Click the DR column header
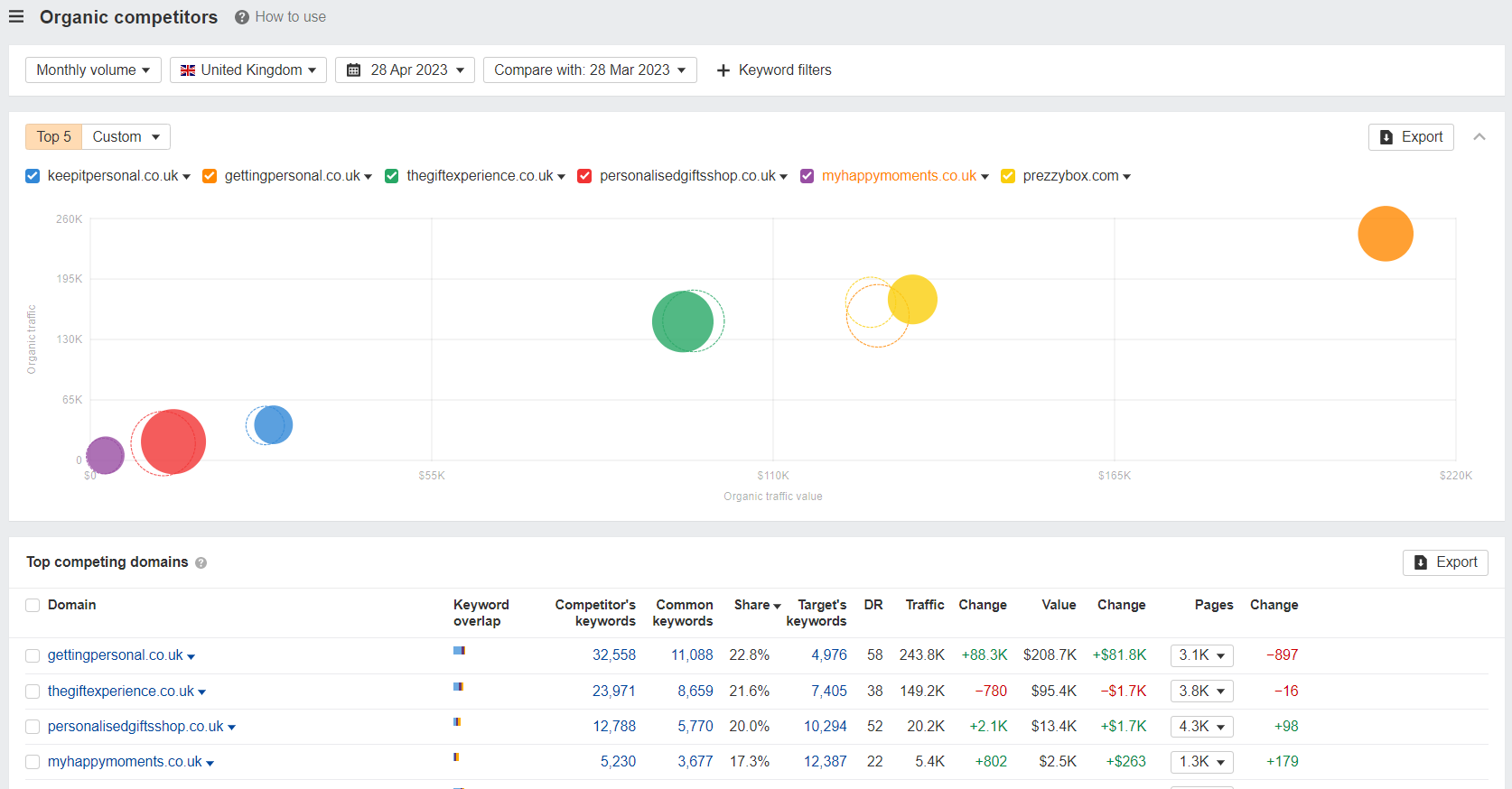Viewport: 1512px width, 789px height. [x=873, y=605]
